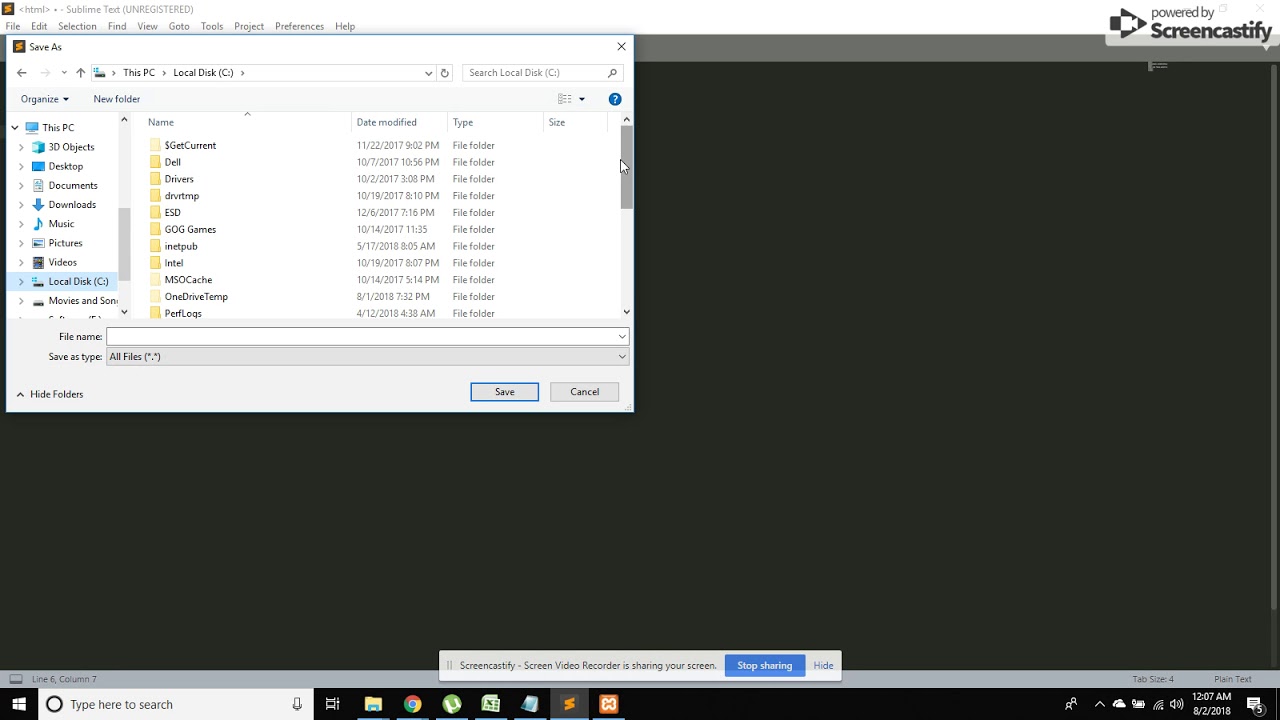1280x720 pixels.
Task: Select the Pictures folder in the navigation pane
Action: click(65, 243)
